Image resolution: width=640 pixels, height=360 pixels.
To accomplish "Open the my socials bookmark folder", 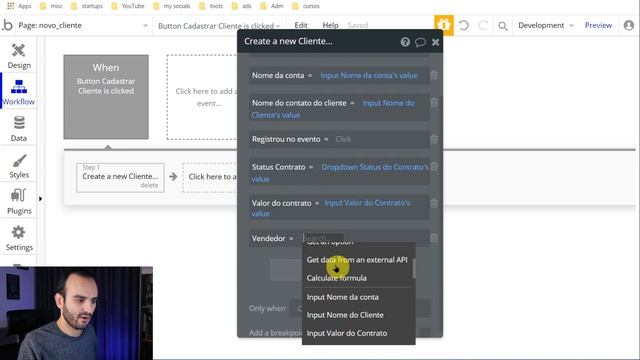I will point(171,6).
